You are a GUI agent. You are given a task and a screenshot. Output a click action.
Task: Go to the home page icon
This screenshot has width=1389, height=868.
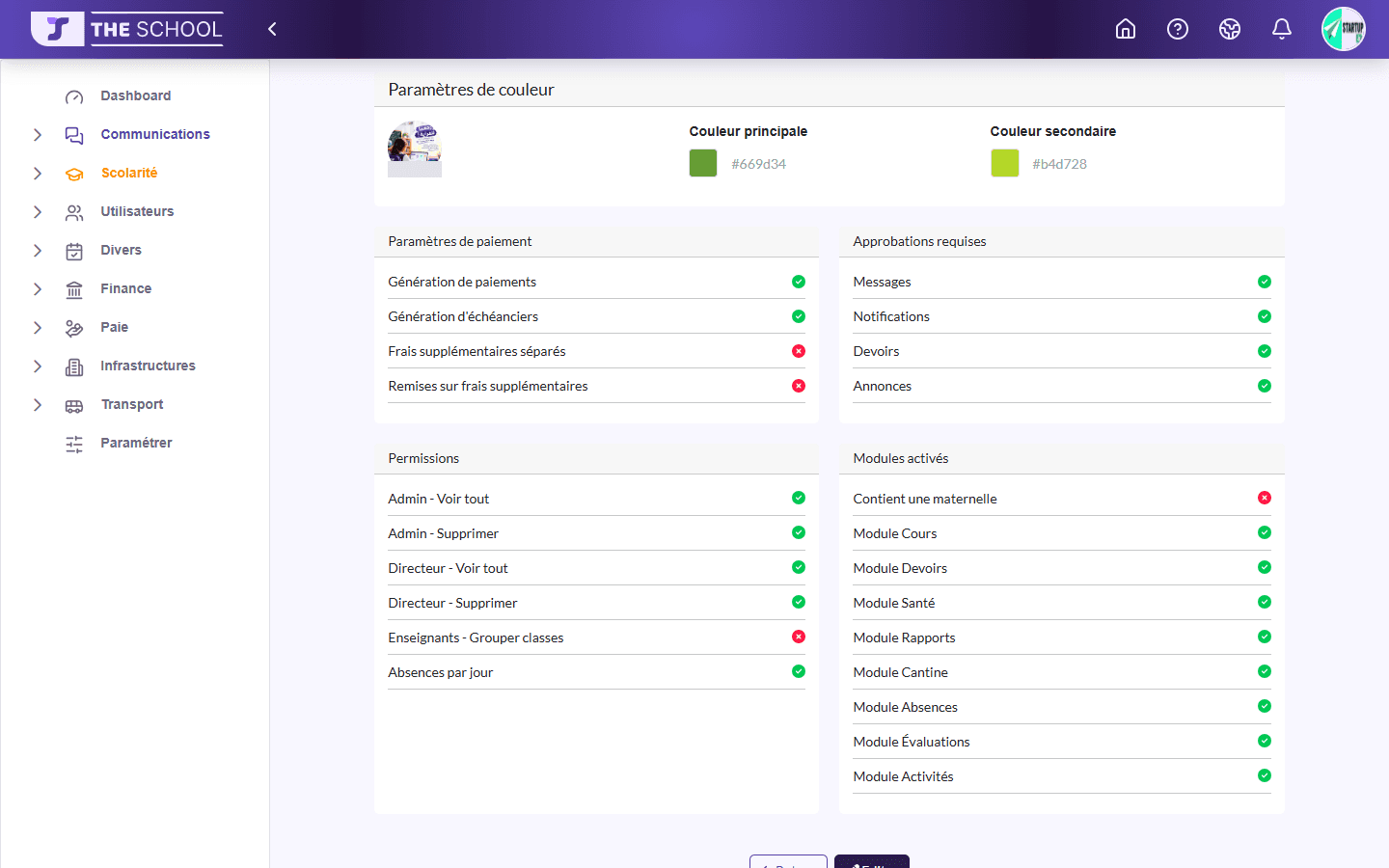pos(1126,29)
